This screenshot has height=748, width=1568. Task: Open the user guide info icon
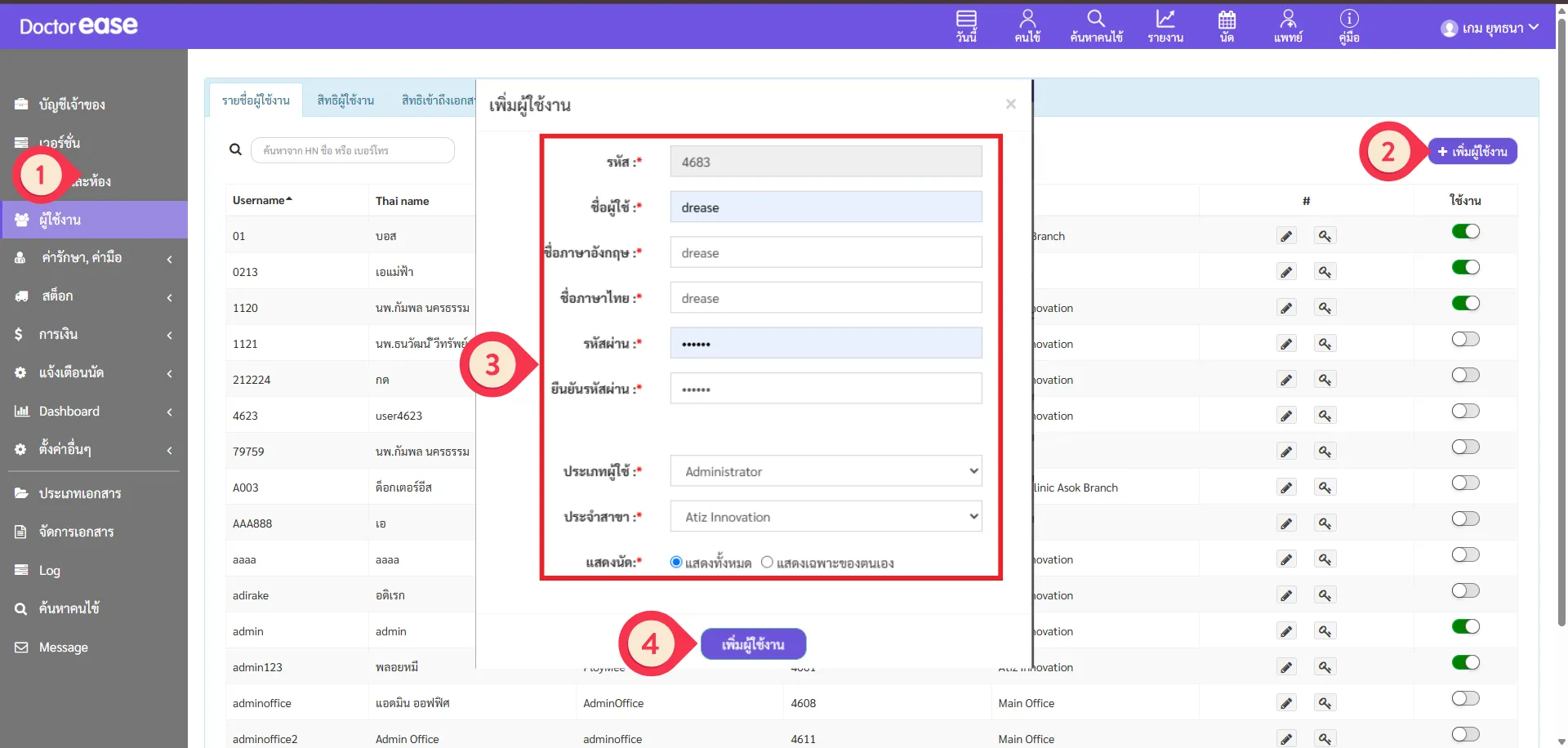tap(1349, 25)
